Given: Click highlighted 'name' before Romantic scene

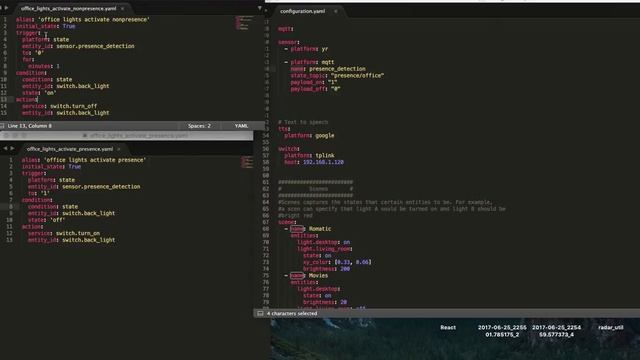Looking at the screenshot, I should [x=297, y=229].
